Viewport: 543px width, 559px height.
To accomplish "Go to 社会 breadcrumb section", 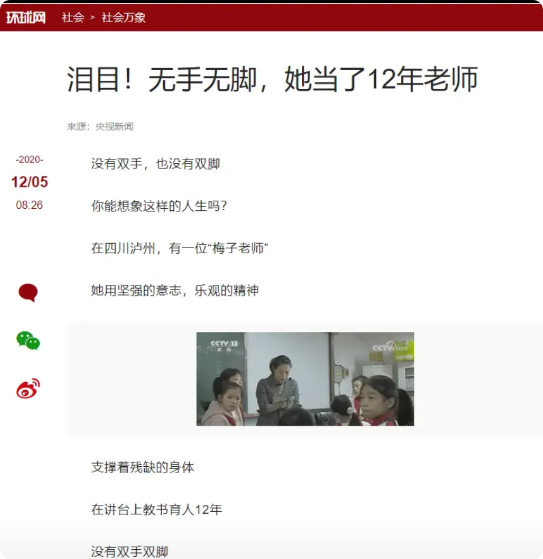I will point(73,17).
